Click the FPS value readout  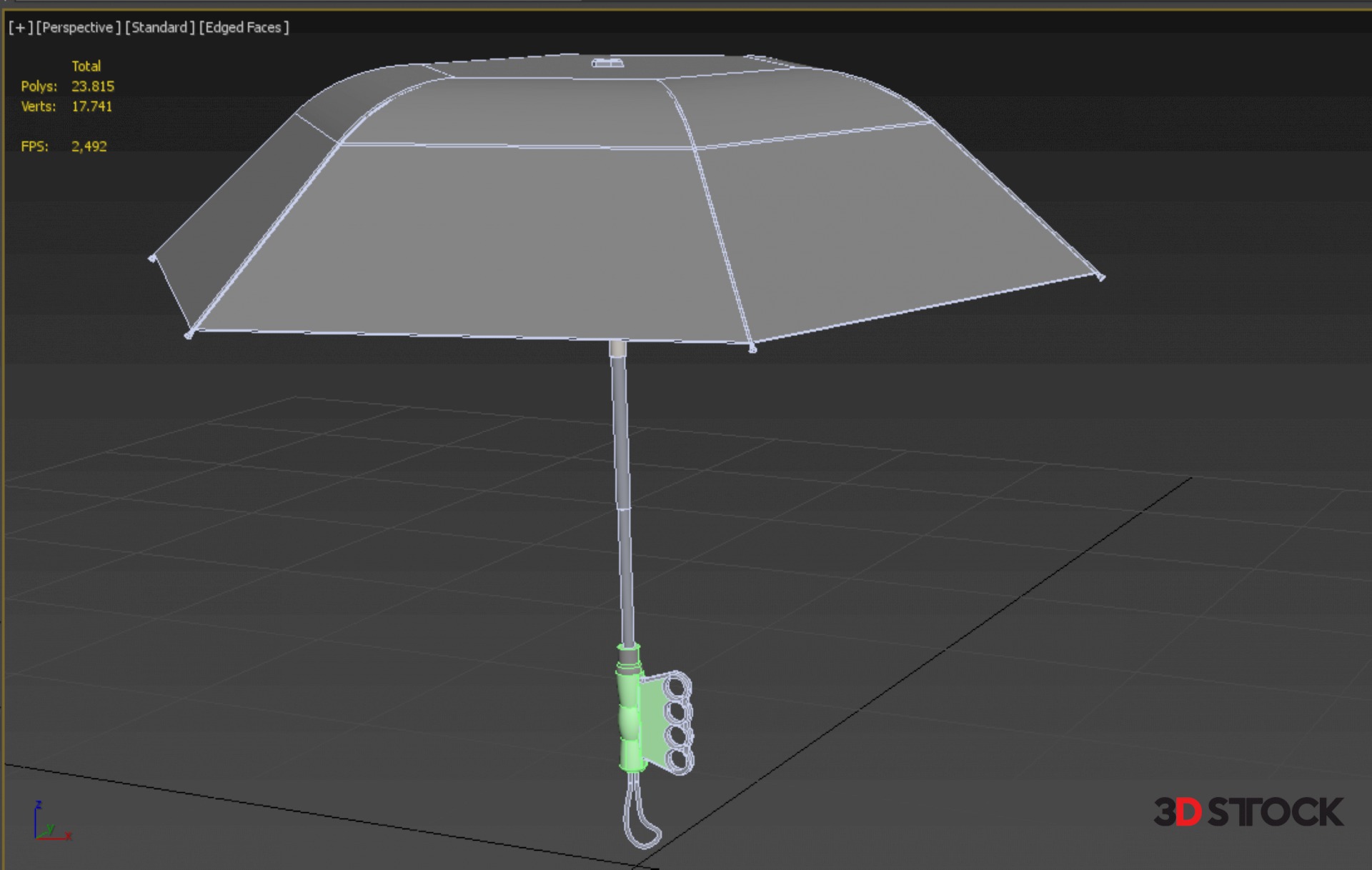pyautogui.click(x=89, y=146)
